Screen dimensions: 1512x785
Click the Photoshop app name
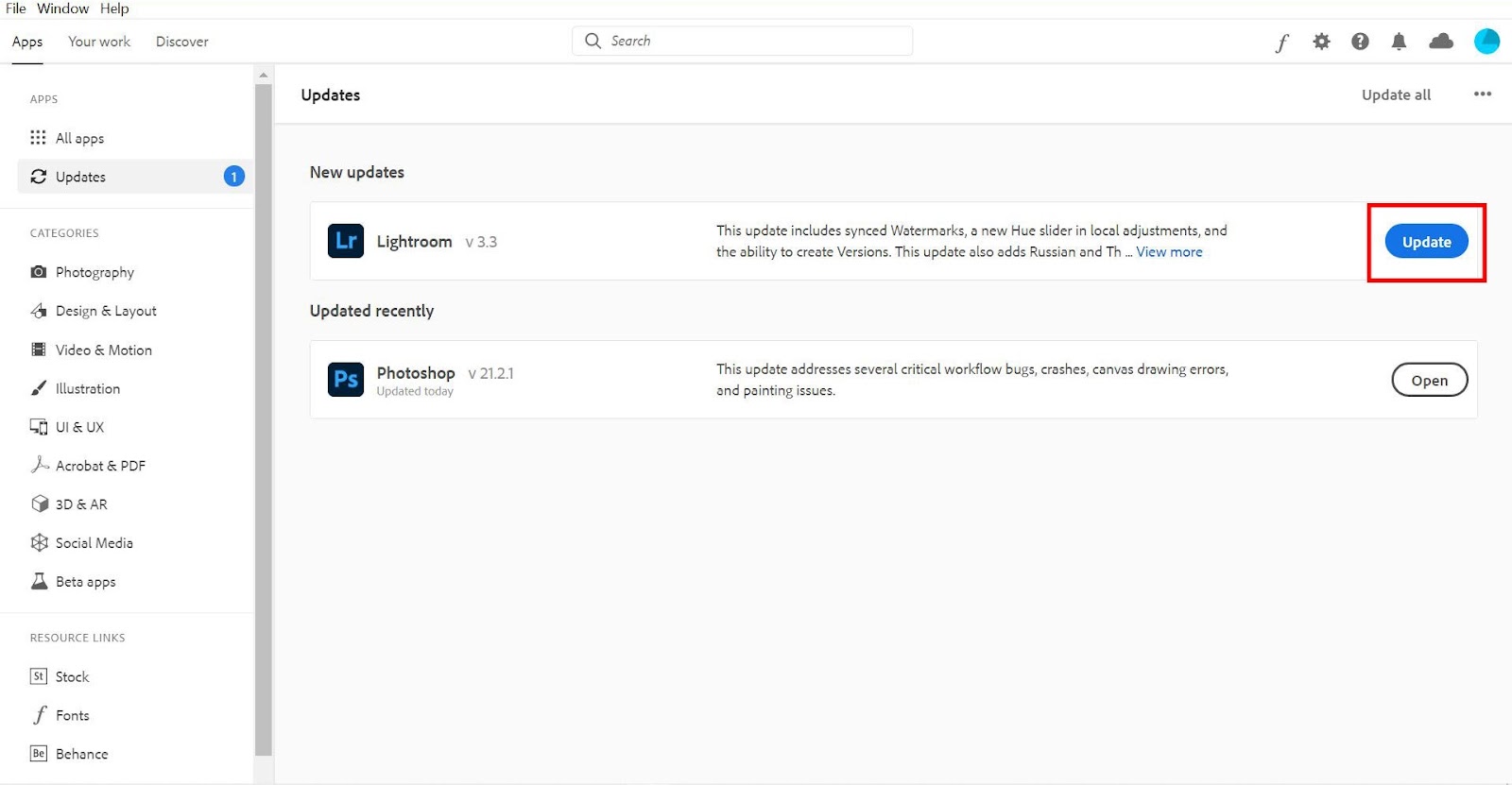point(416,372)
